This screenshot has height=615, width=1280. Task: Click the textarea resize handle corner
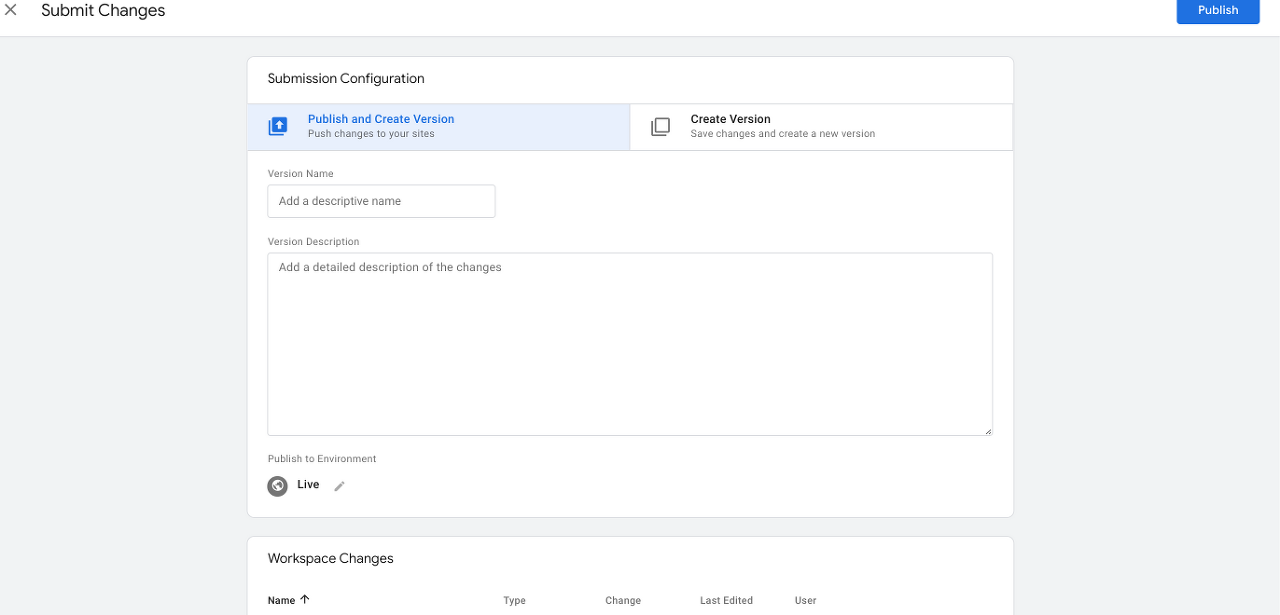point(987,430)
